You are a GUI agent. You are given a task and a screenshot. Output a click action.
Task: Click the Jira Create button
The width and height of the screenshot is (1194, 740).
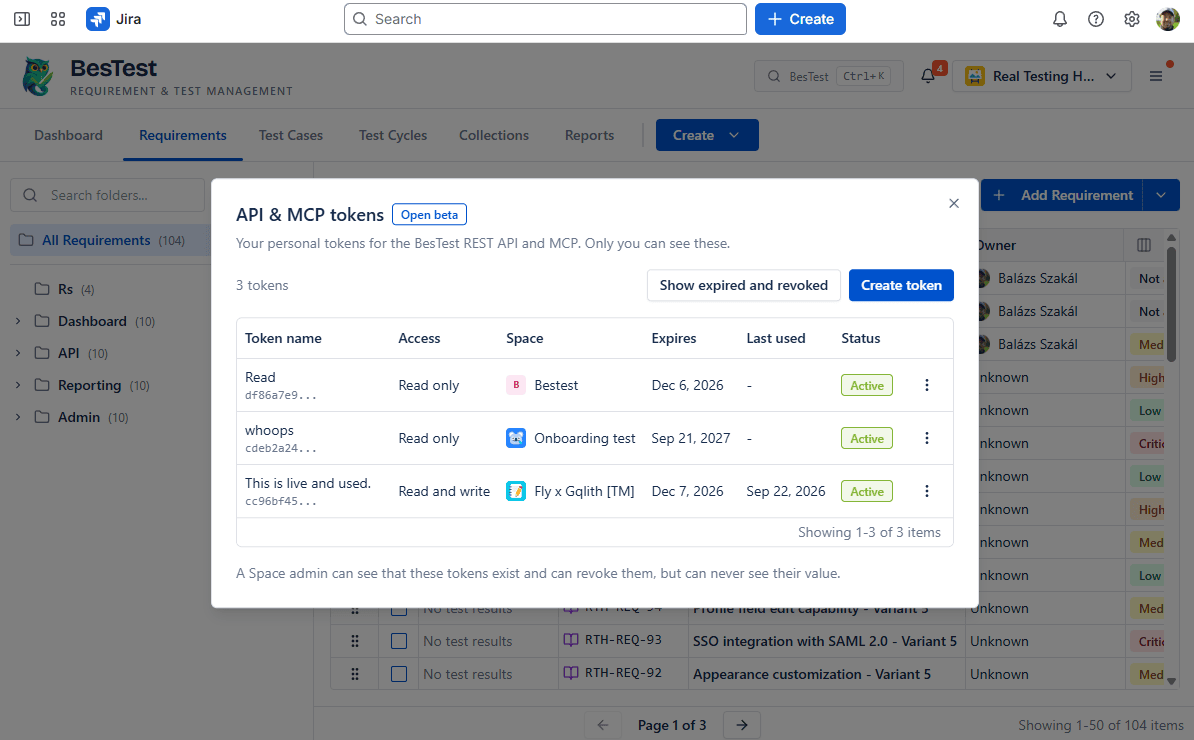click(800, 19)
